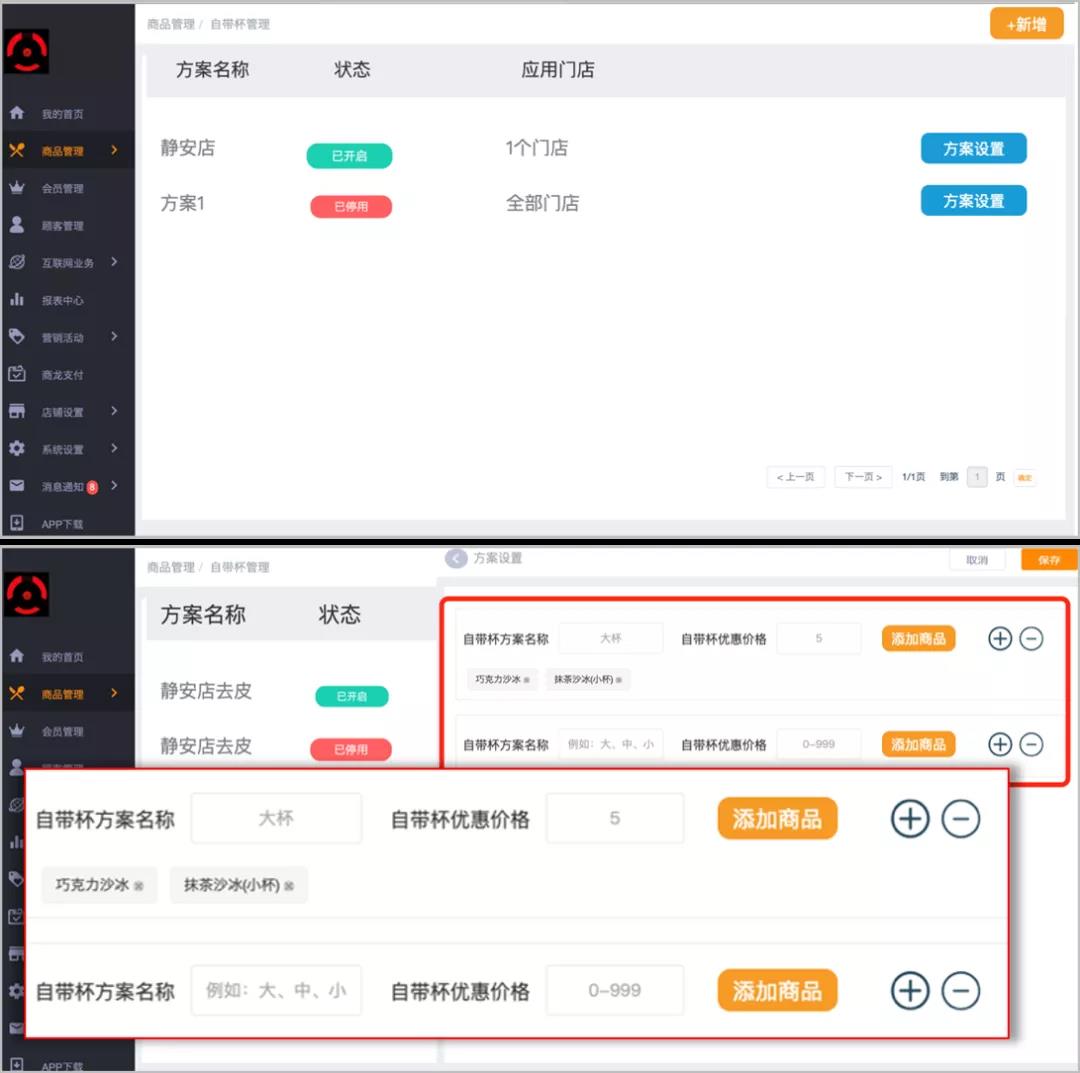Click the back arrow beside 方案设置 title
This screenshot has height=1073, width=1080.
[x=455, y=558]
